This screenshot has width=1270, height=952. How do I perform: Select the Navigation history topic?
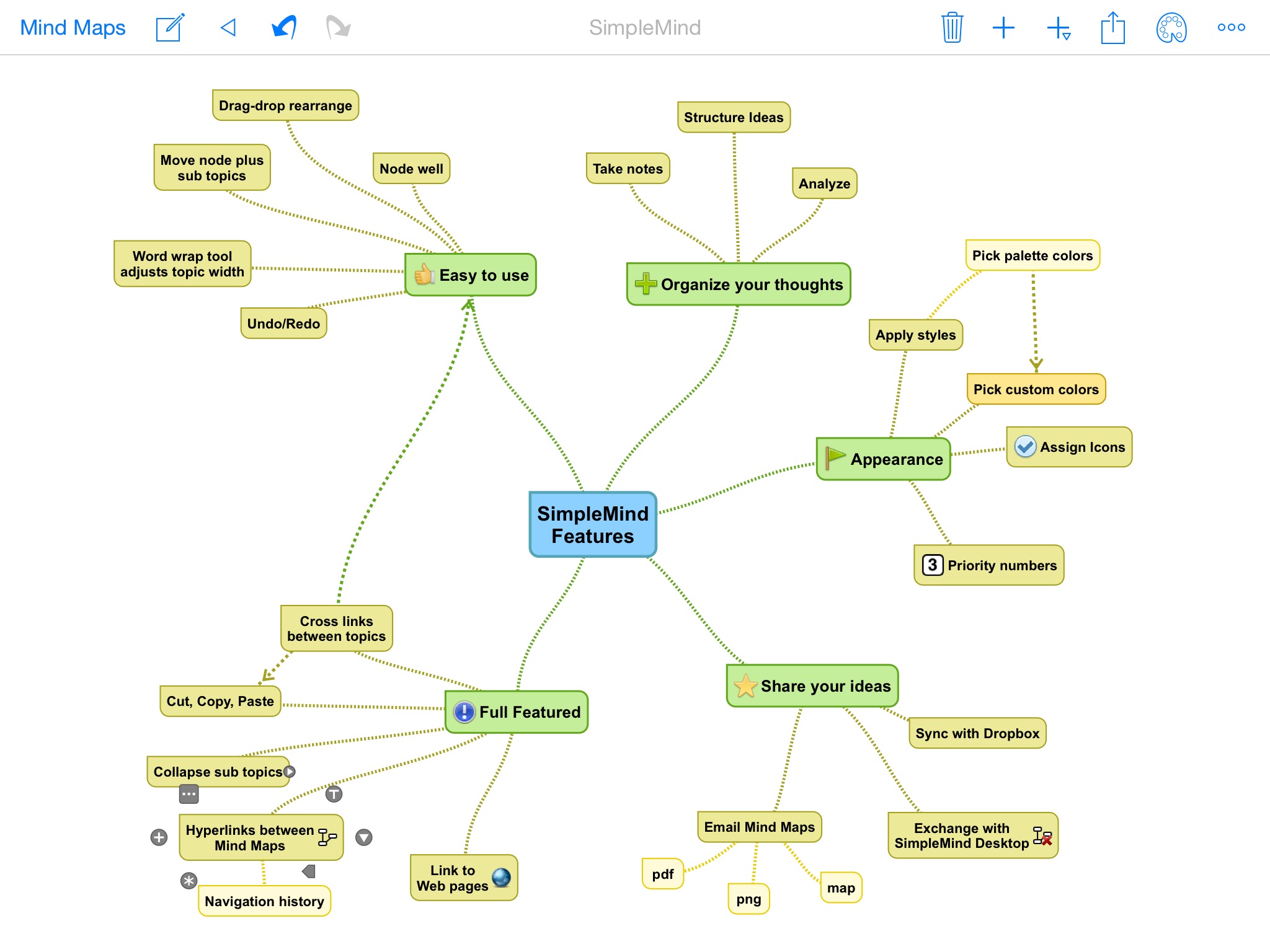coord(264,901)
